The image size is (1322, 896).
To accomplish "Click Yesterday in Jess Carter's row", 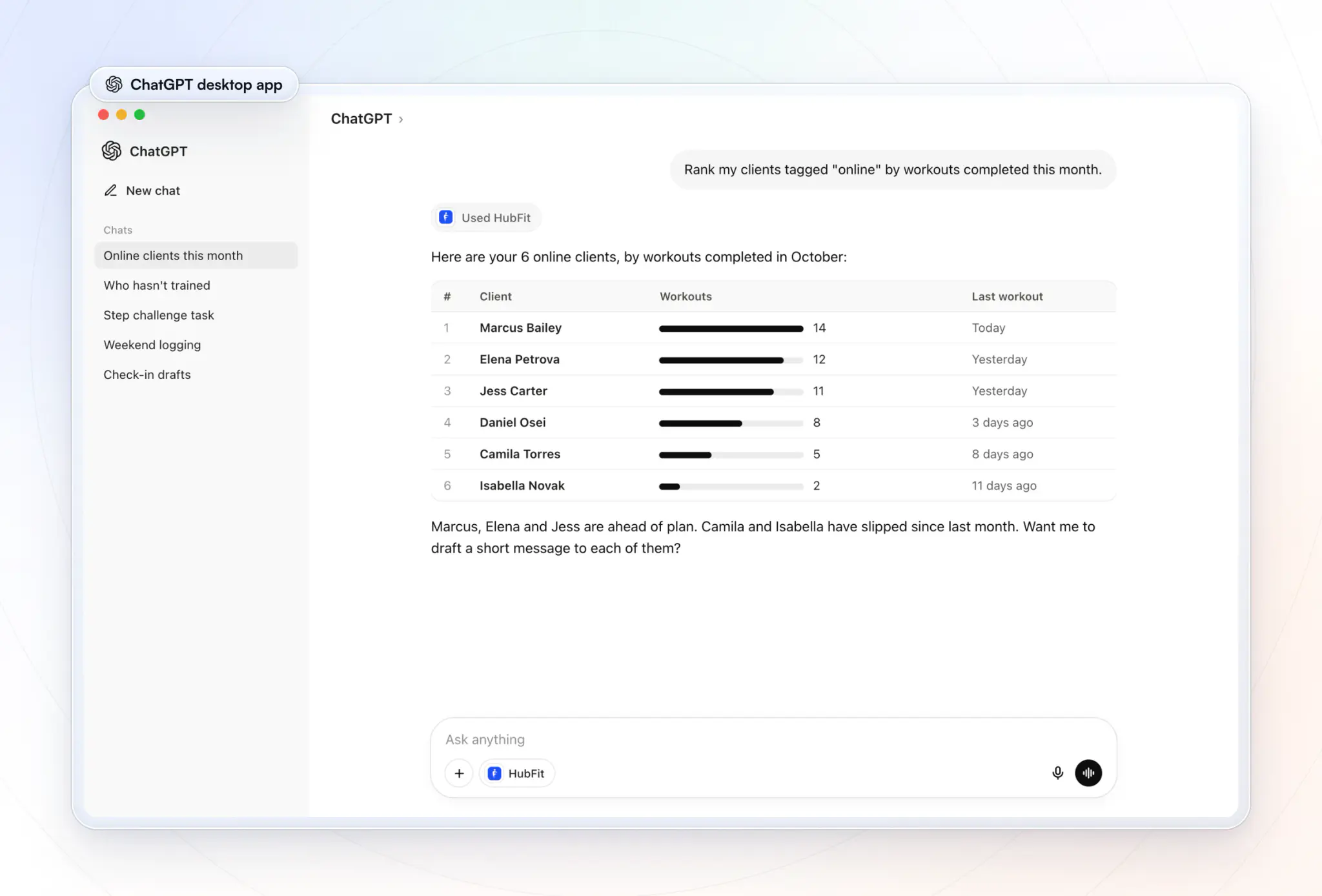I will pos(999,391).
